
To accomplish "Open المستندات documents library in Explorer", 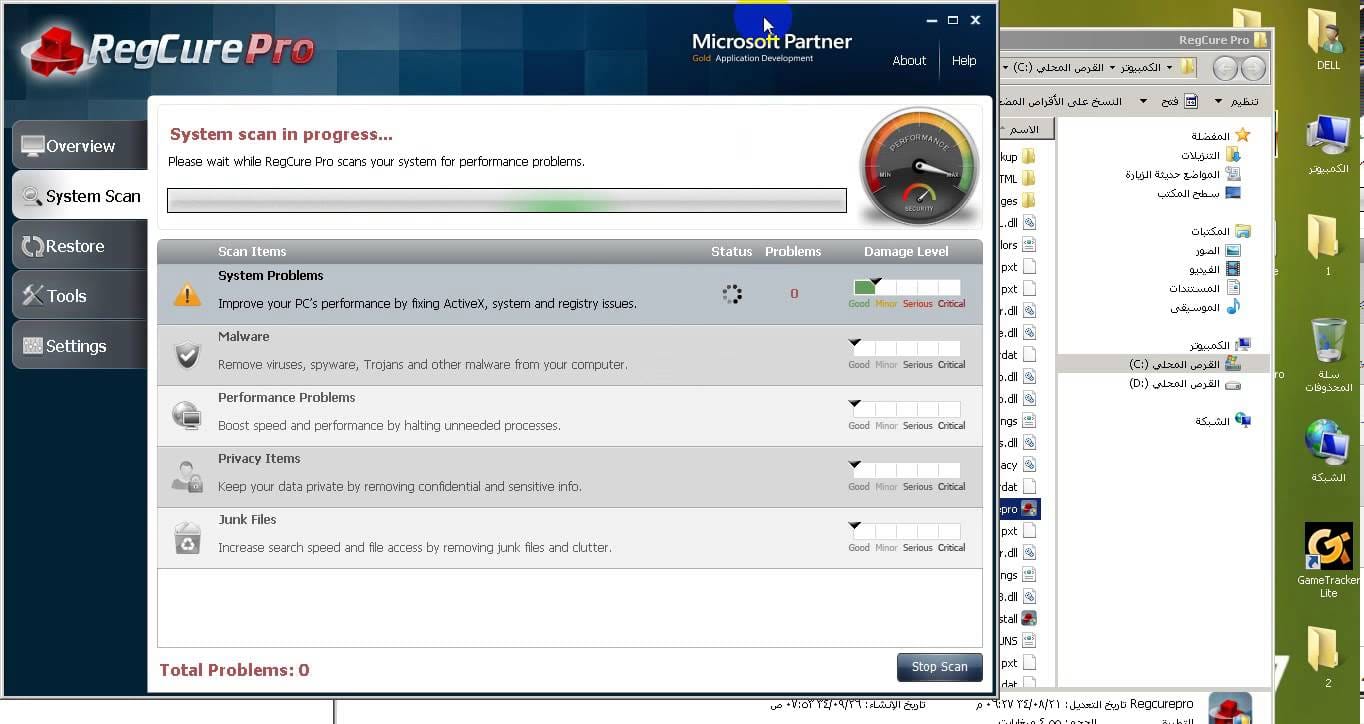I will tap(1205, 288).
